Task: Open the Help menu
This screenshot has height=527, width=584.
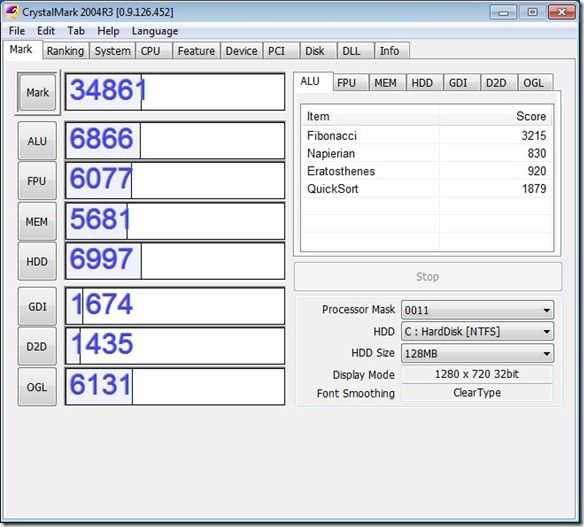Action: click(x=108, y=31)
